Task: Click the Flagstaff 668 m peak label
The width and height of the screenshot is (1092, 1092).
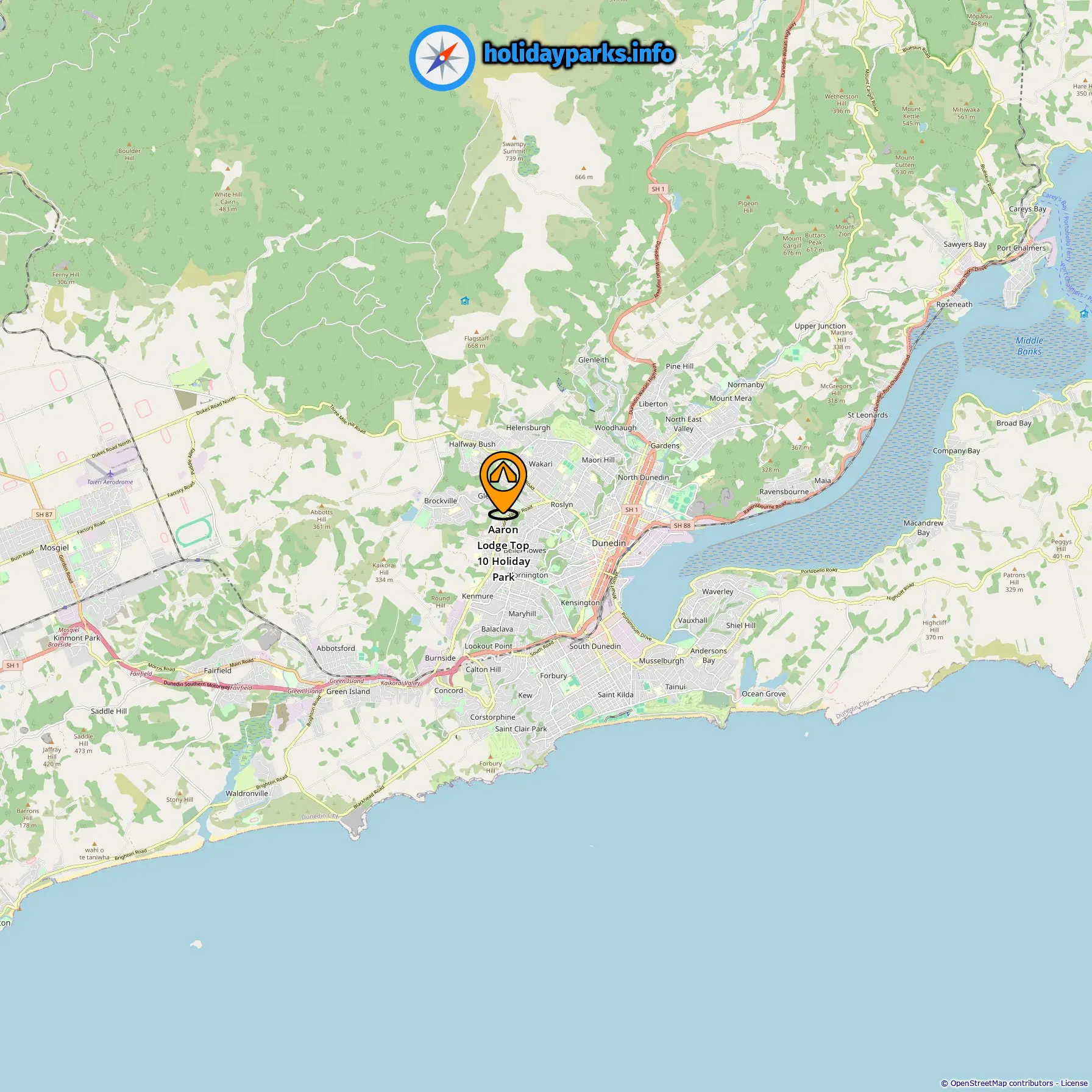Action: pos(477,342)
